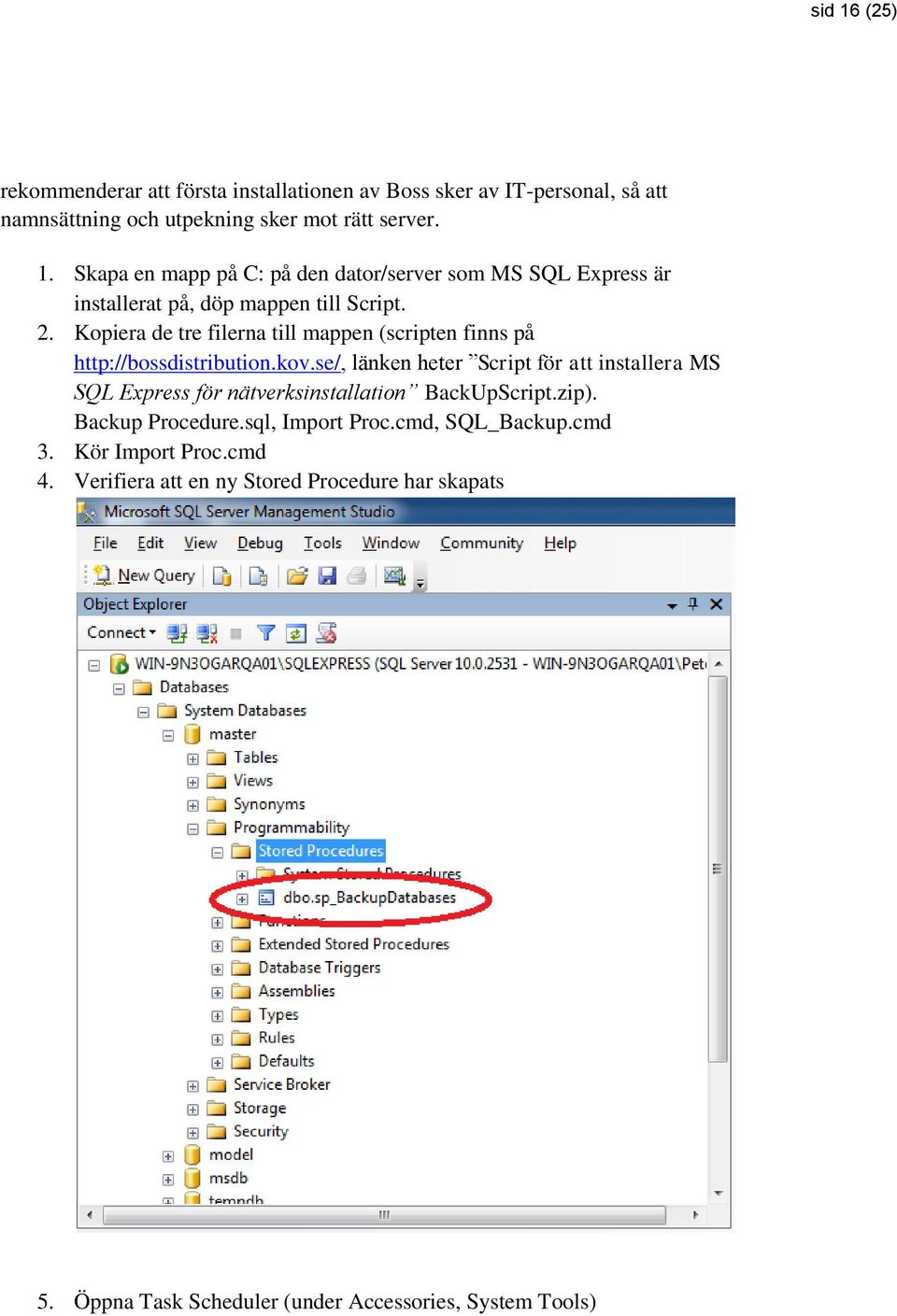Screen dimensions: 897x1316
Task: Collapse the Stored Procedures node
Action: (x=217, y=852)
